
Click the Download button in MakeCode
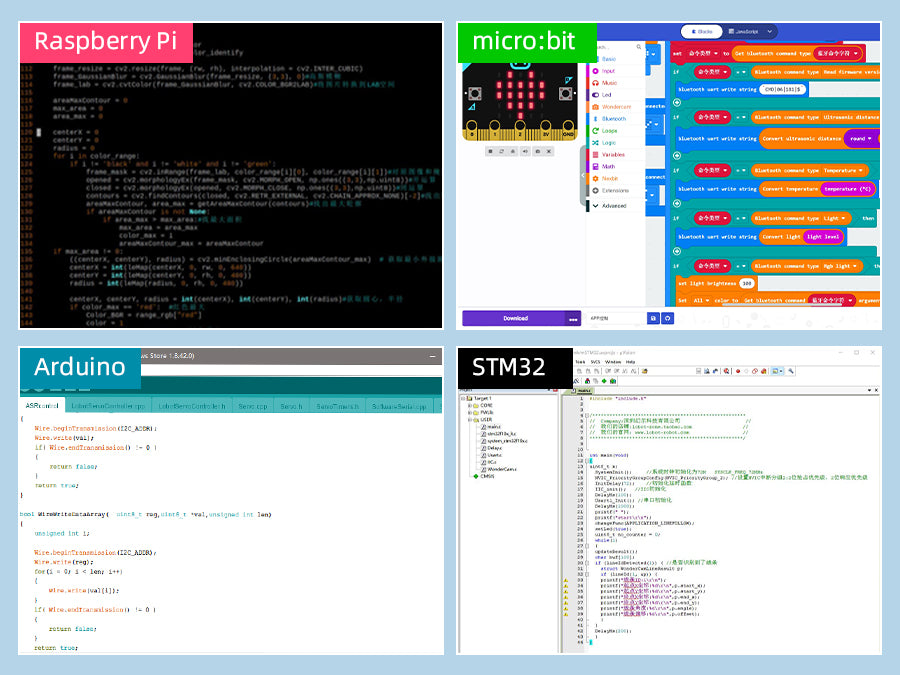[514, 318]
